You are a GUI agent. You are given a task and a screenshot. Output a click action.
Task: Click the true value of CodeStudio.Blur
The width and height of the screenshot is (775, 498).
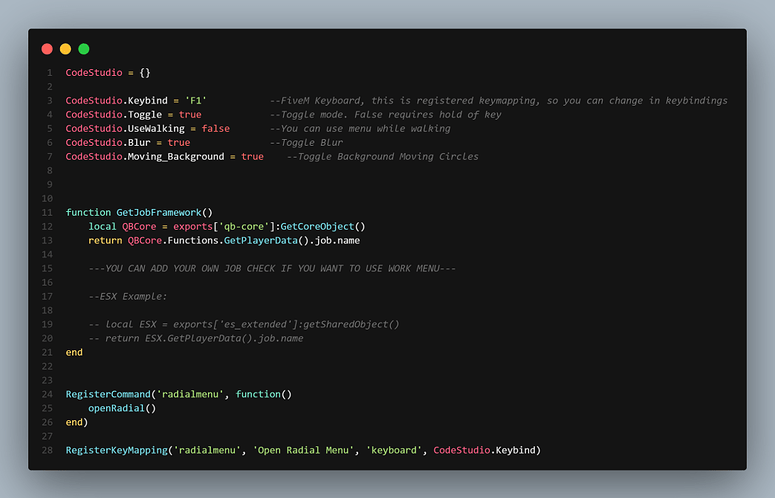click(178, 142)
